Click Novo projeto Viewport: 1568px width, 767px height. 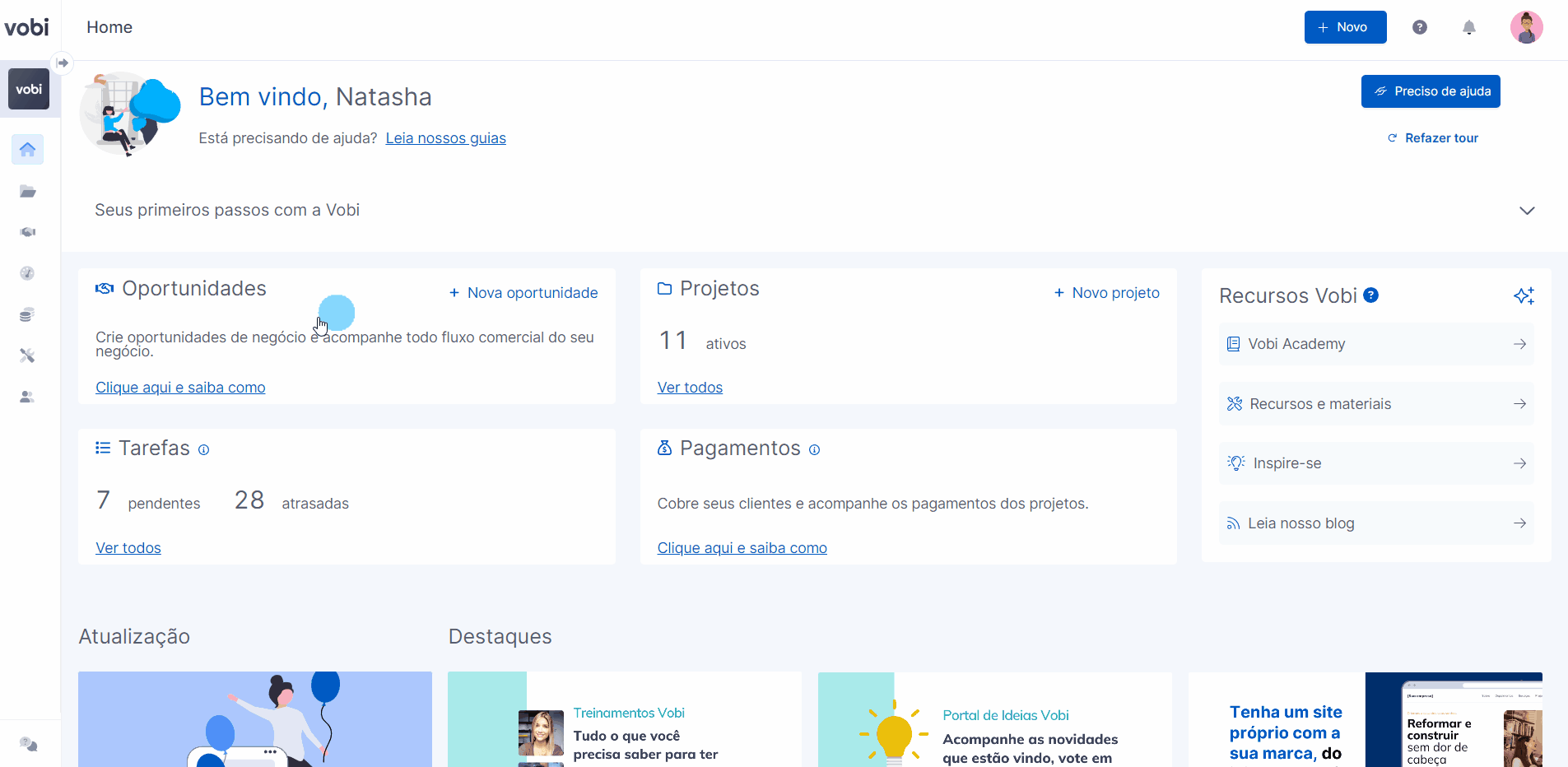[1107, 293]
